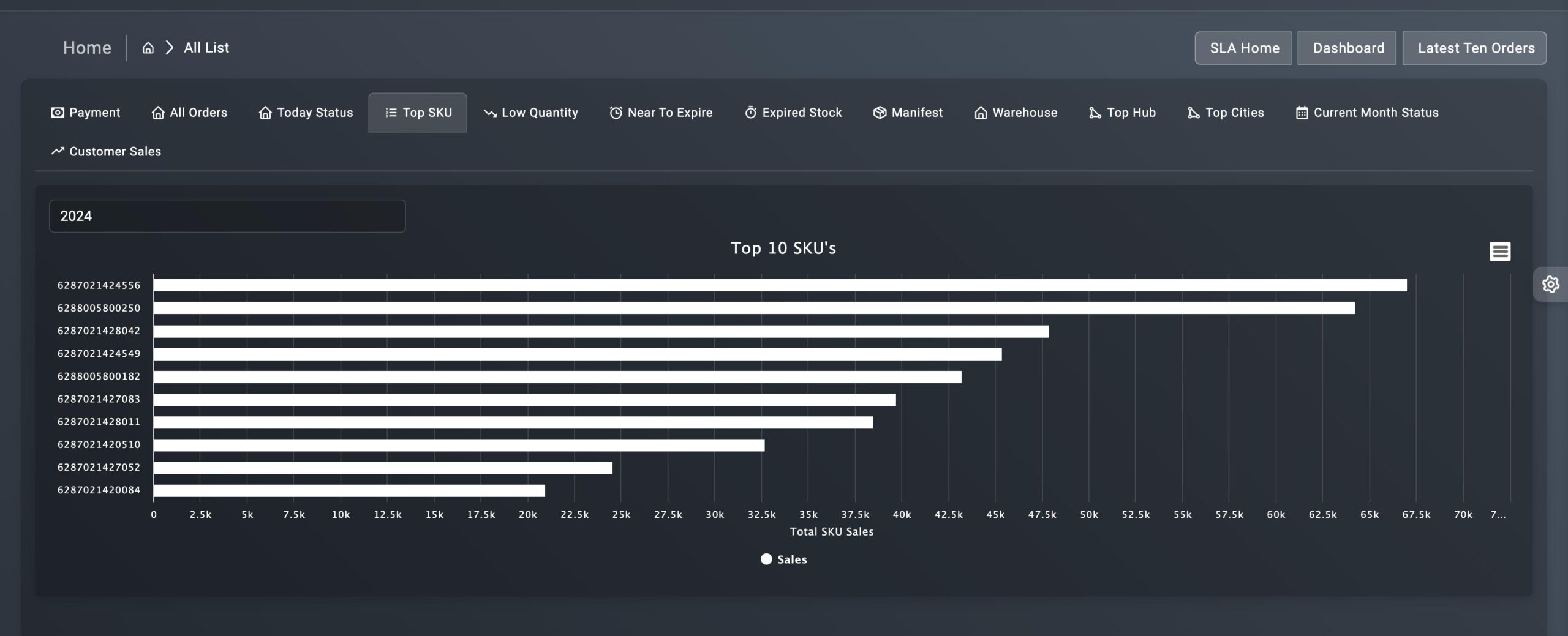This screenshot has width=1568, height=636.
Task: Switch to the Expired Stock tab
Action: coord(793,112)
